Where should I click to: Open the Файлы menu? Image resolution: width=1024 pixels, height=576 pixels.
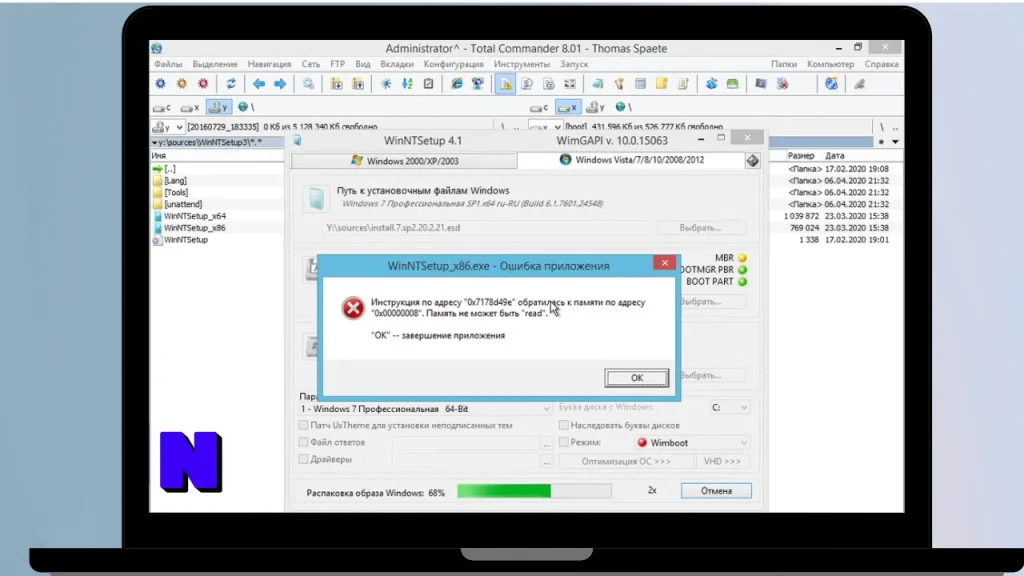click(x=168, y=64)
